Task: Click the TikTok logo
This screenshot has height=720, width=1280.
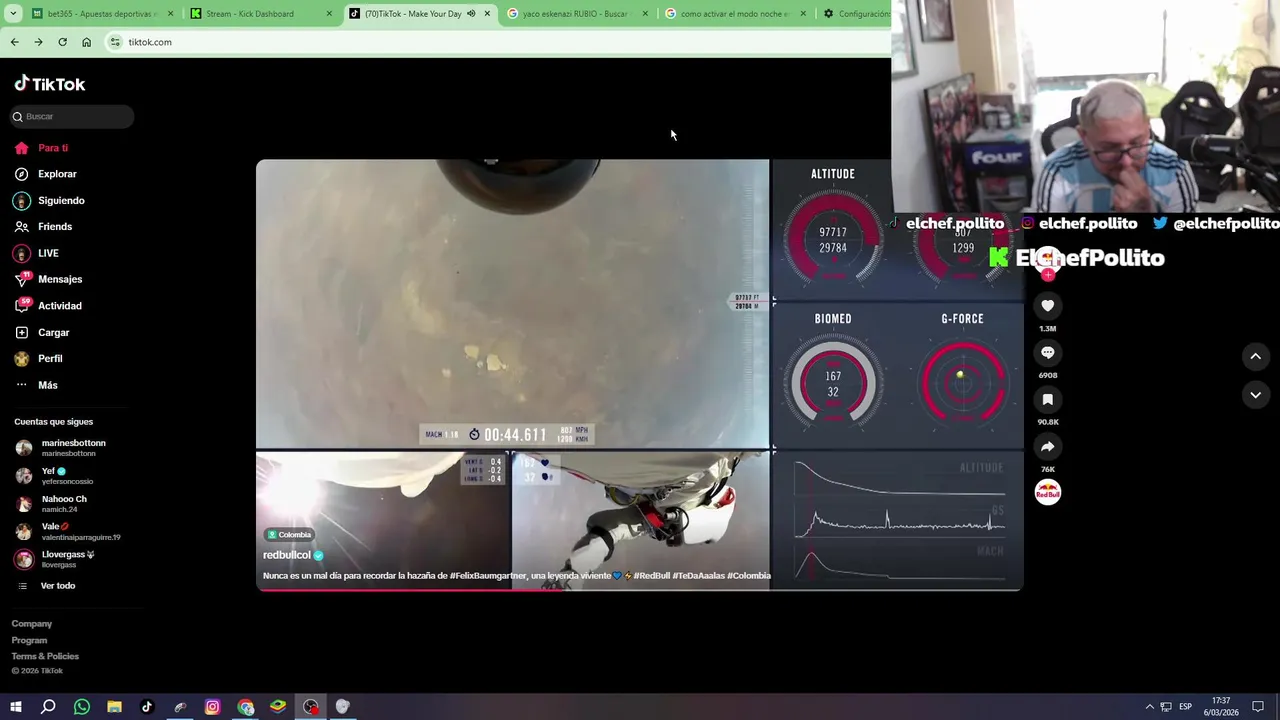Action: click(50, 84)
